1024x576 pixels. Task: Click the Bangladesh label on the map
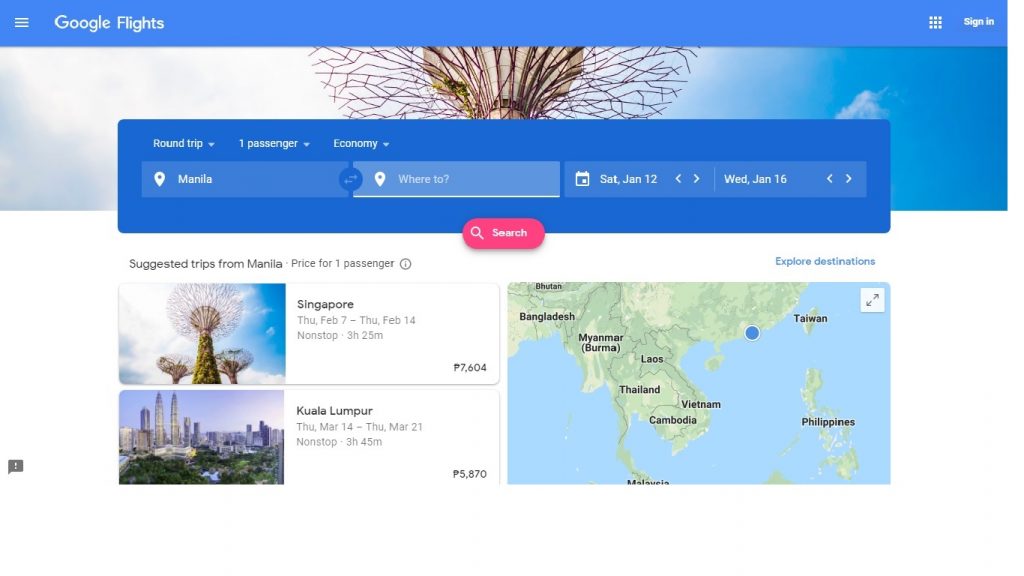(547, 317)
